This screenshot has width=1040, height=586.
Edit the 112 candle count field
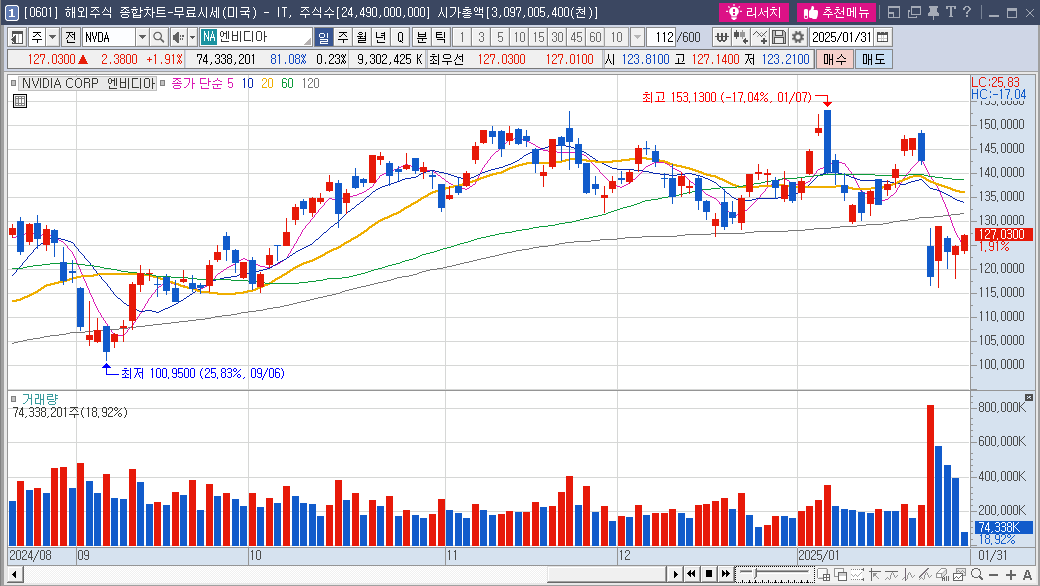pos(661,37)
